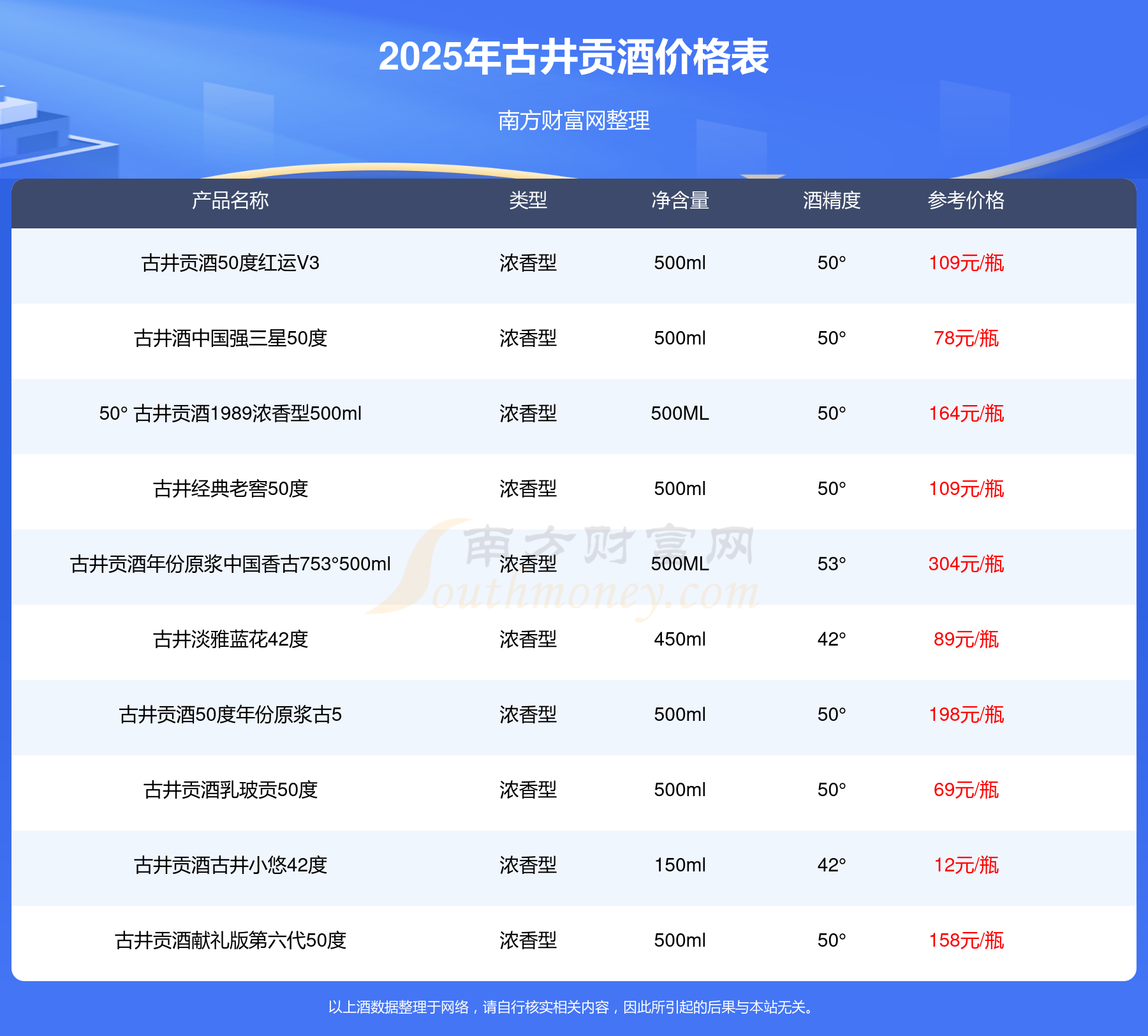Select the 500ml net content for 乳玻贡

(x=680, y=790)
